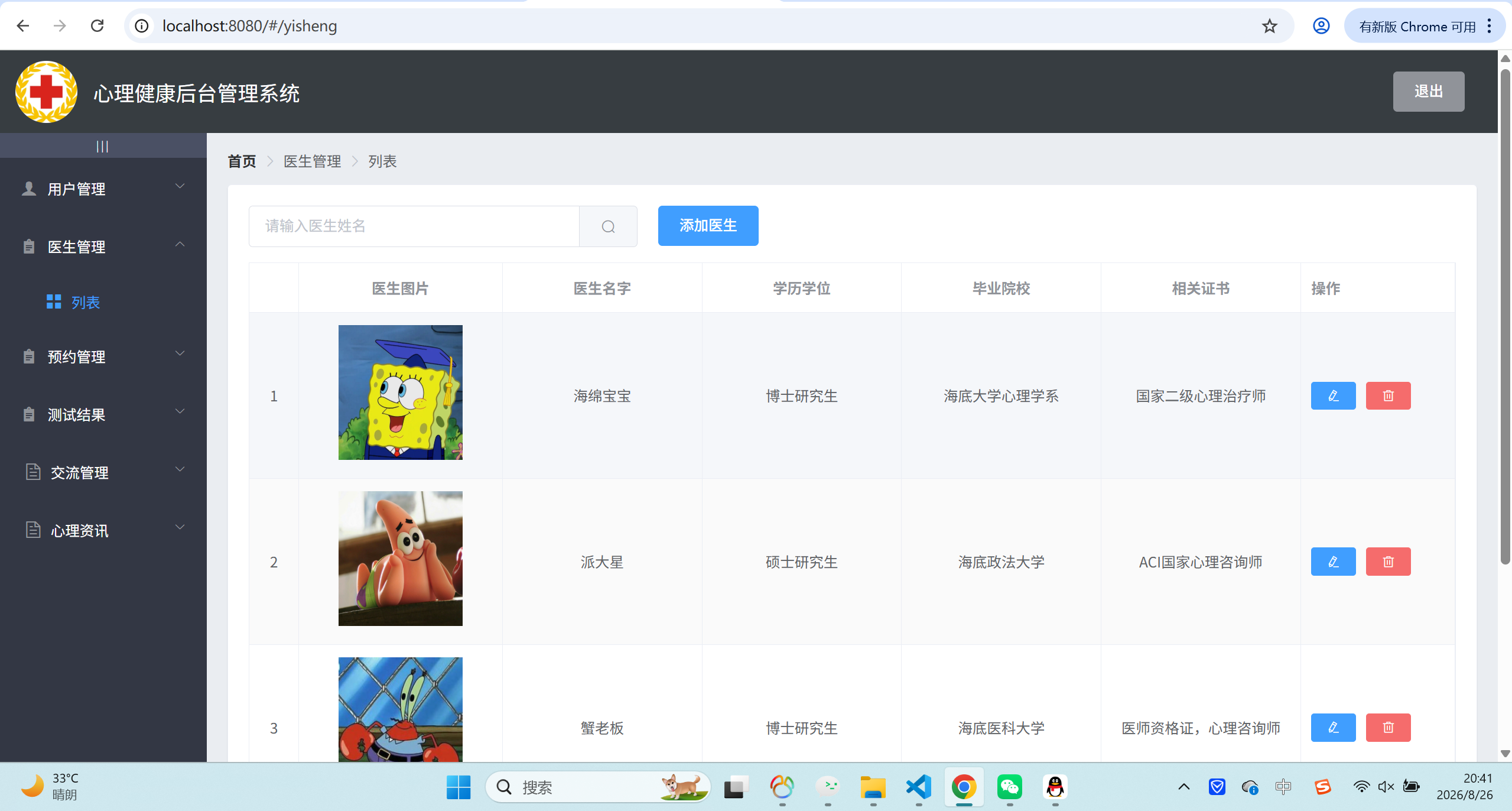The image size is (1512, 811).
Task: Collapse the 医生管理 sidebar menu
Action: pyautogui.click(x=103, y=246)
